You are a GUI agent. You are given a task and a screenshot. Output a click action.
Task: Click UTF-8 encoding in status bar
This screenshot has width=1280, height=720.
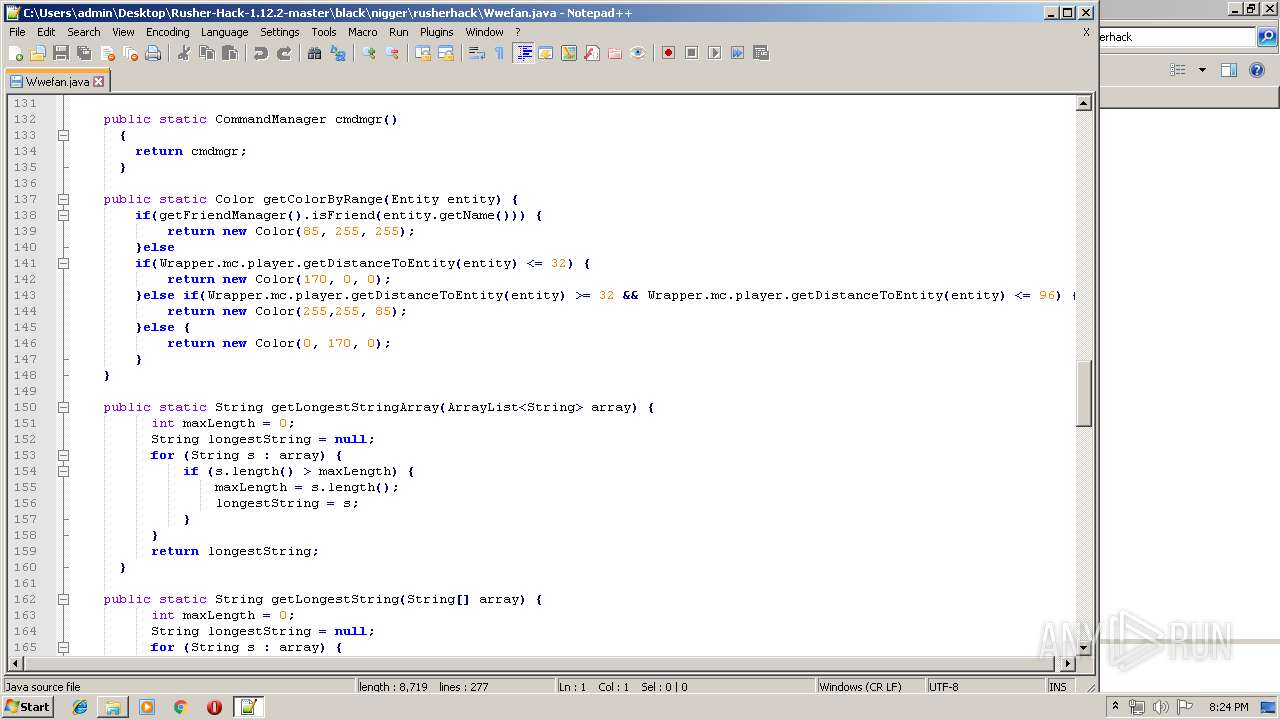click(943, 687)
